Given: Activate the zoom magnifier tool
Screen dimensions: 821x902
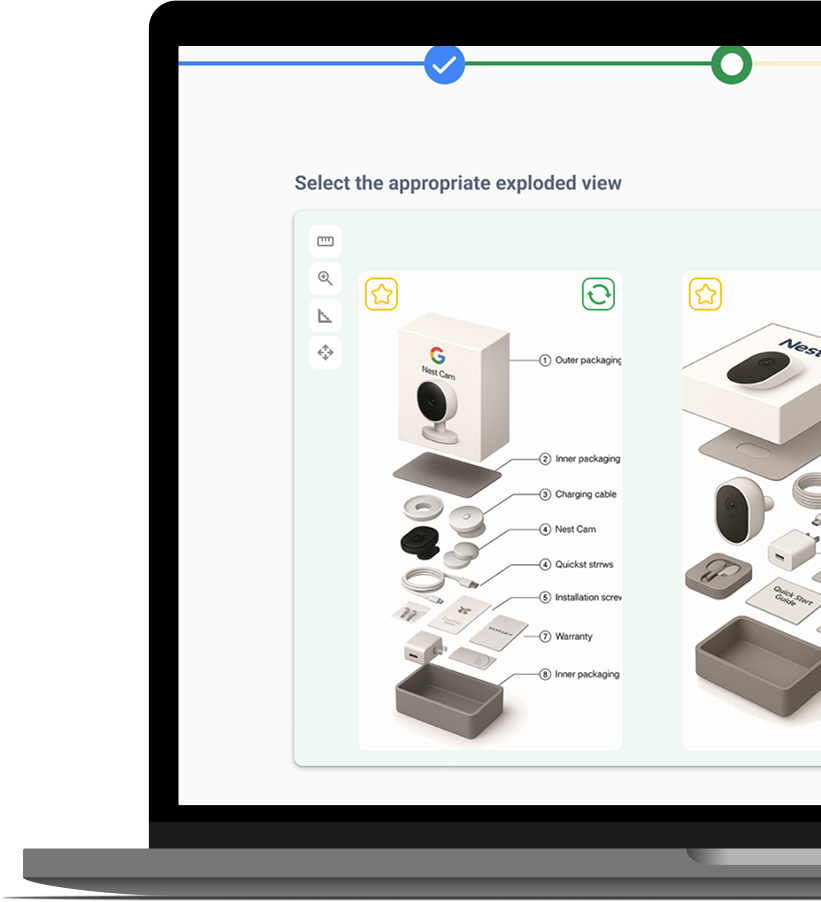Looking at the screenshot, I should [x=326, y=278].
